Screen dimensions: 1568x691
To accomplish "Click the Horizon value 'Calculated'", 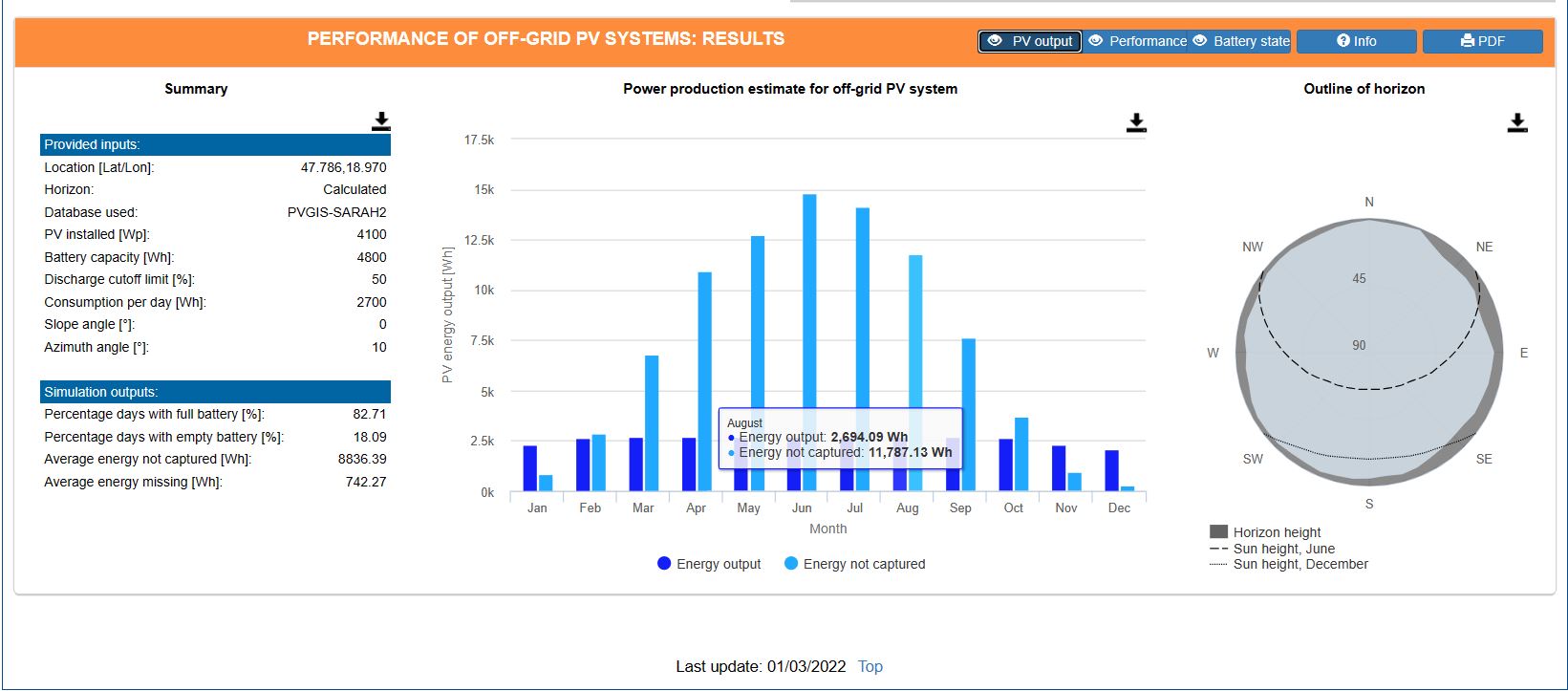I will (x=354, y=189).
